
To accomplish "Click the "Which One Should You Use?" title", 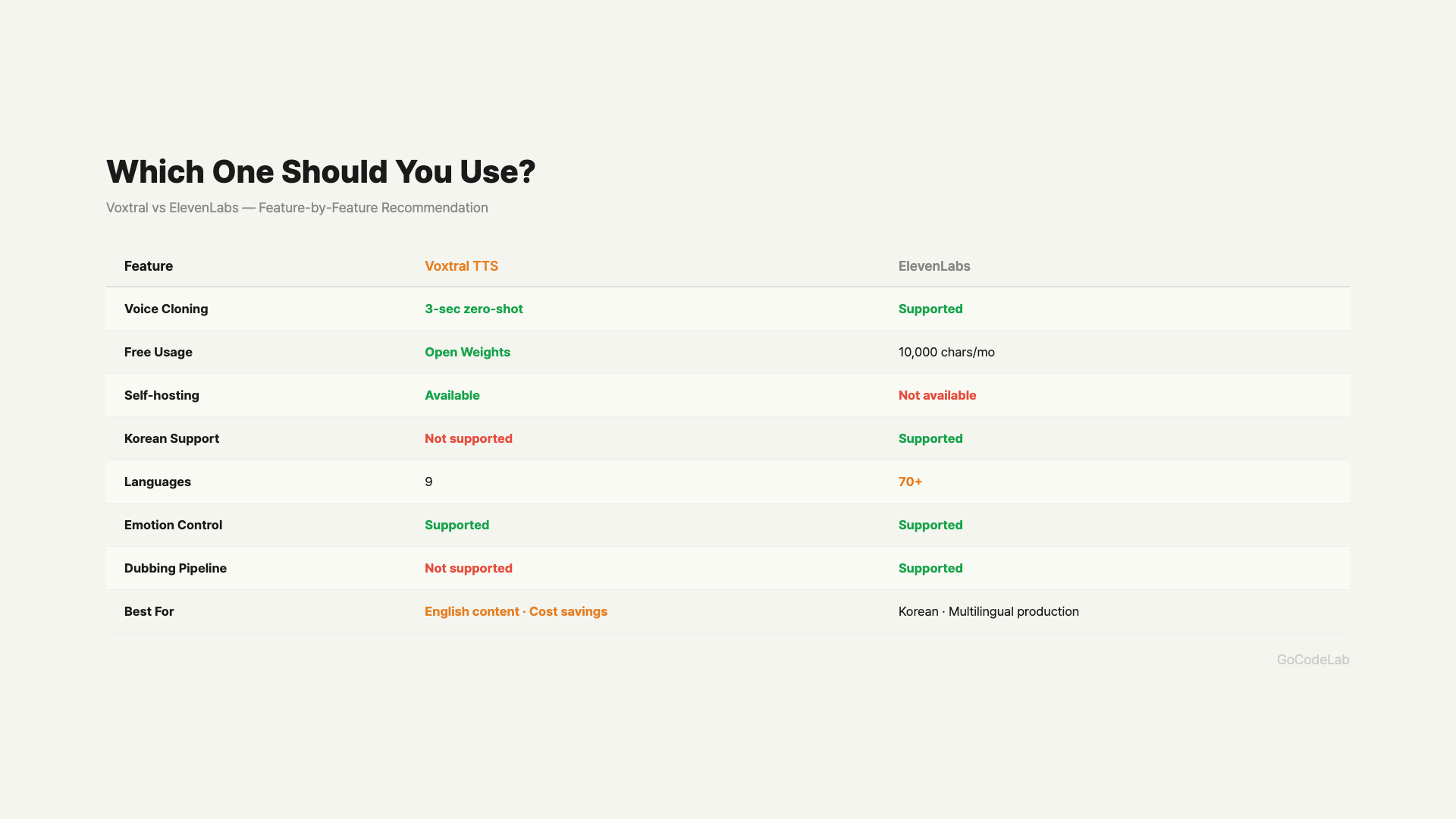I will point(321,172).
